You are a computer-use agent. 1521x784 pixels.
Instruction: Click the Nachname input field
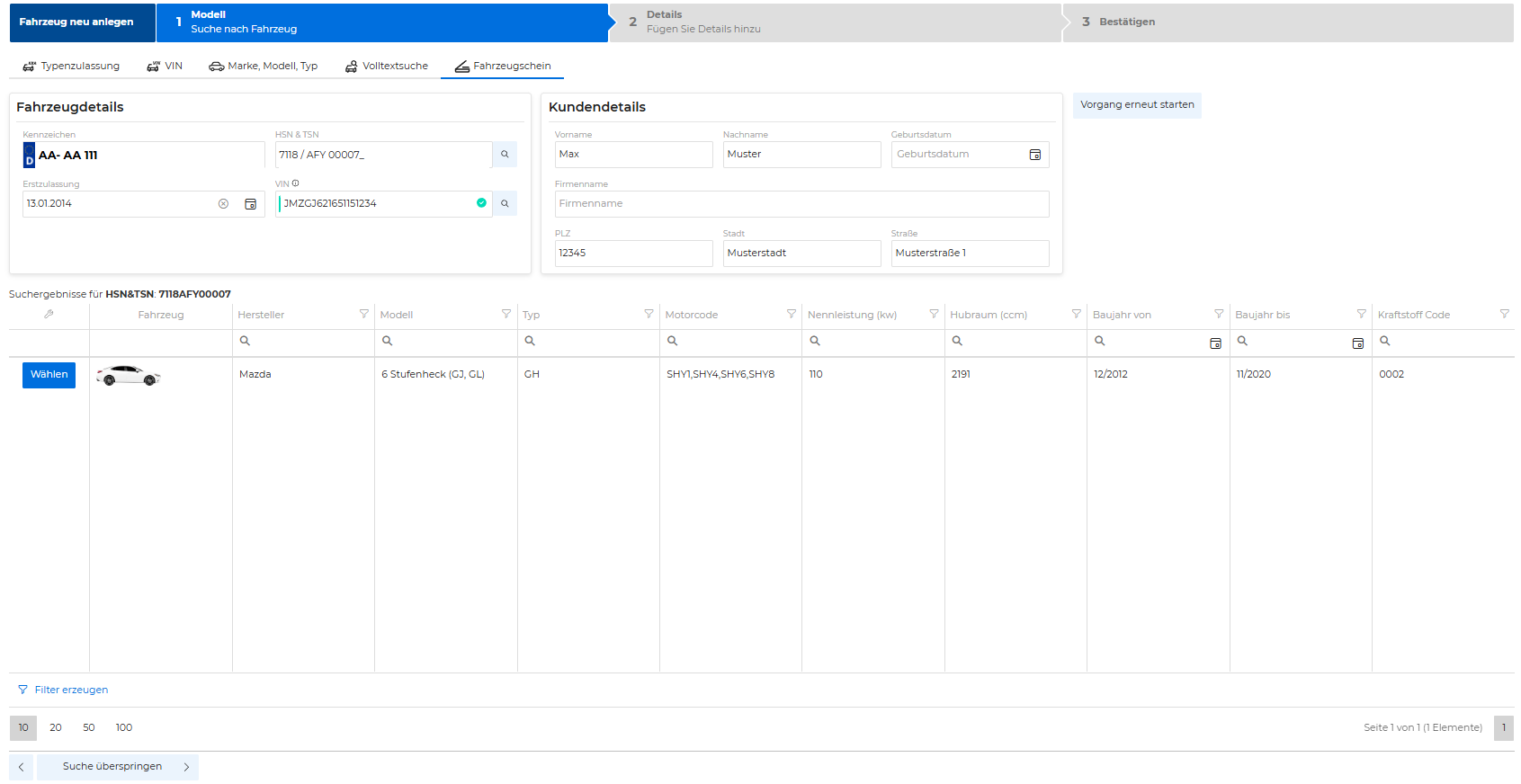801,155
